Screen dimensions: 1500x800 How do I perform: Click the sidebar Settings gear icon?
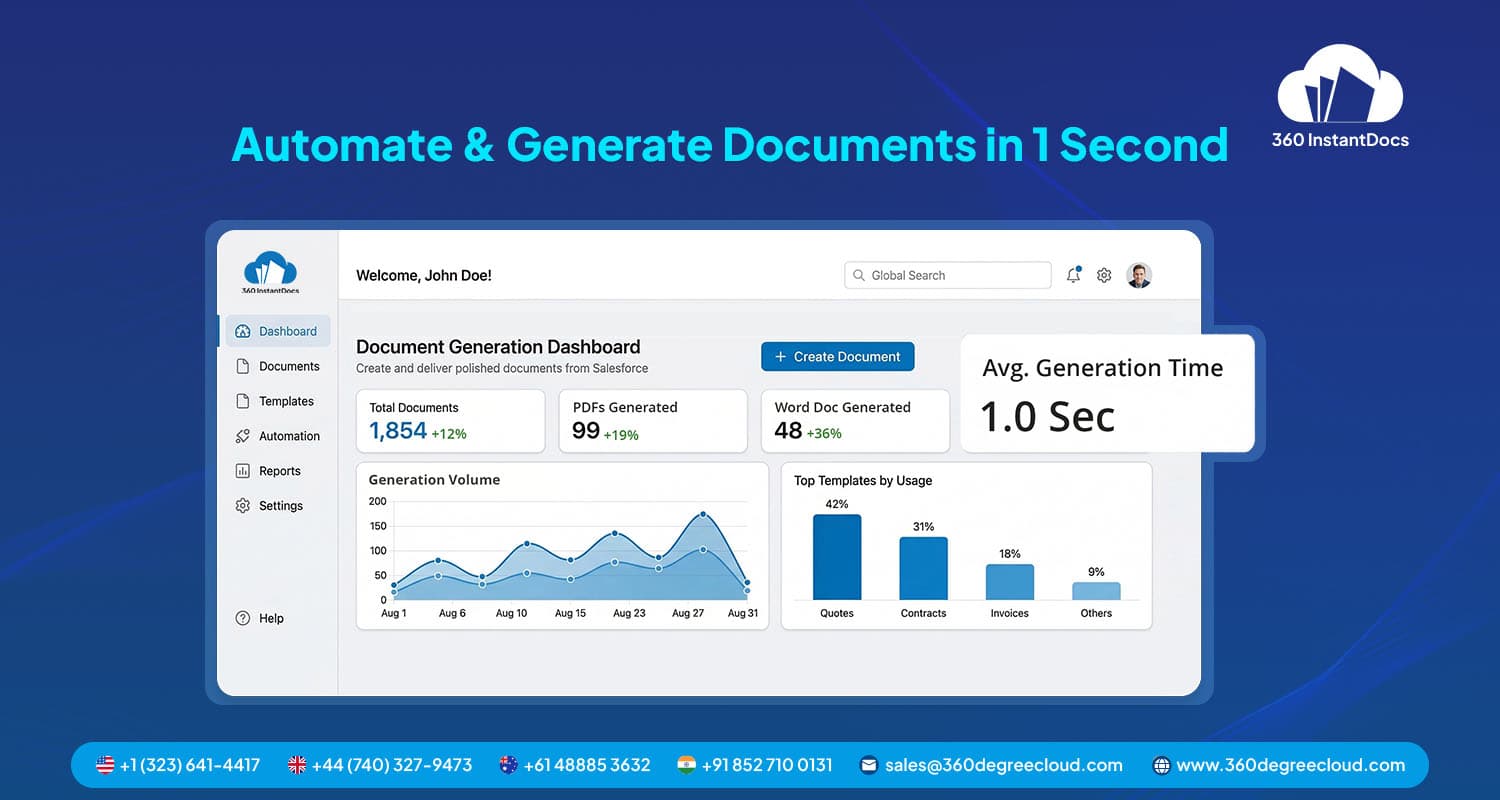coord(242,506)
